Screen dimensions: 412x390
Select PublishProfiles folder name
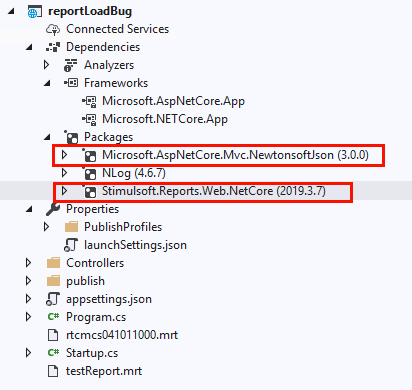click(123, 227)
